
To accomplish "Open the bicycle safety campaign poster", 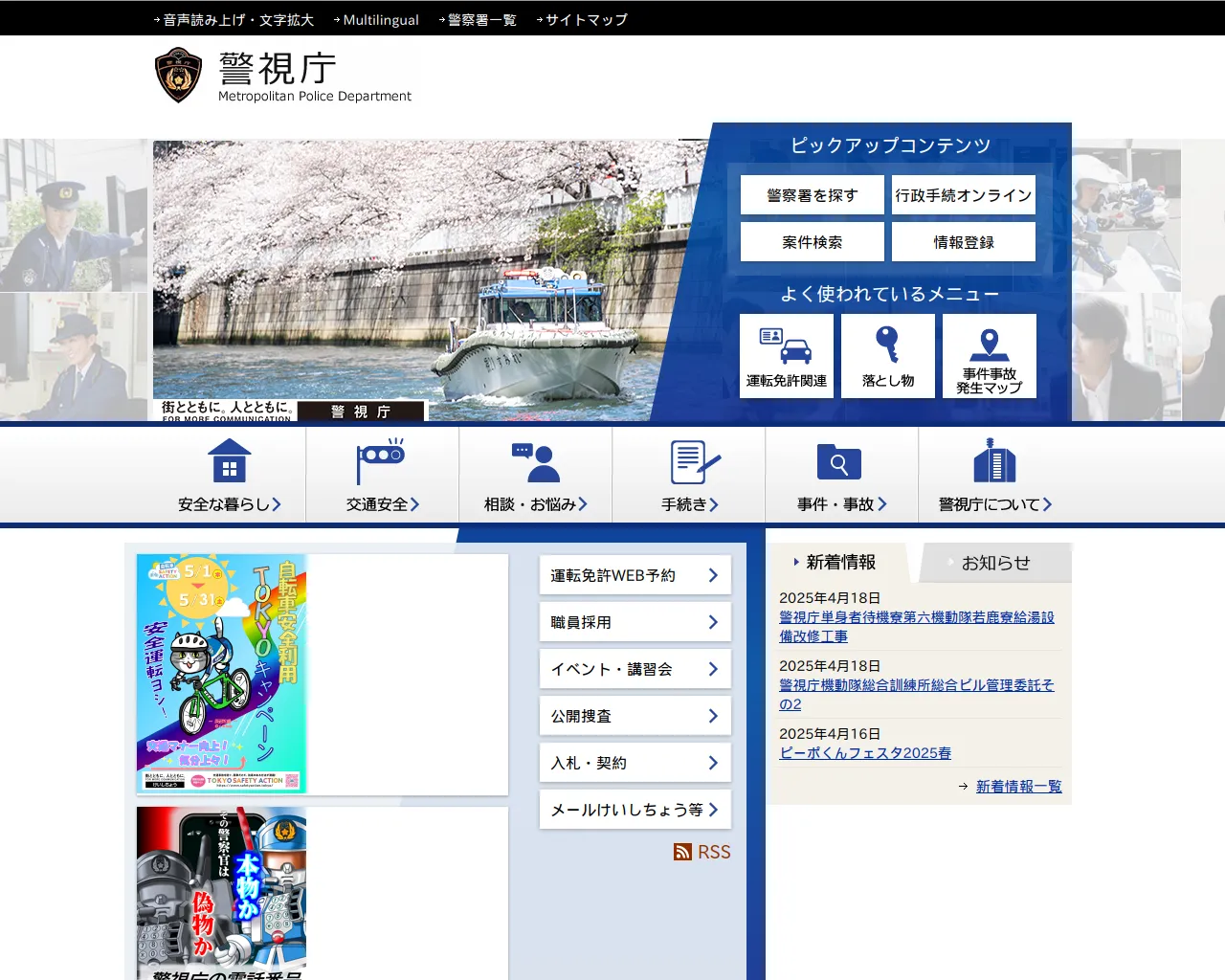I will [x=221, y=673].
